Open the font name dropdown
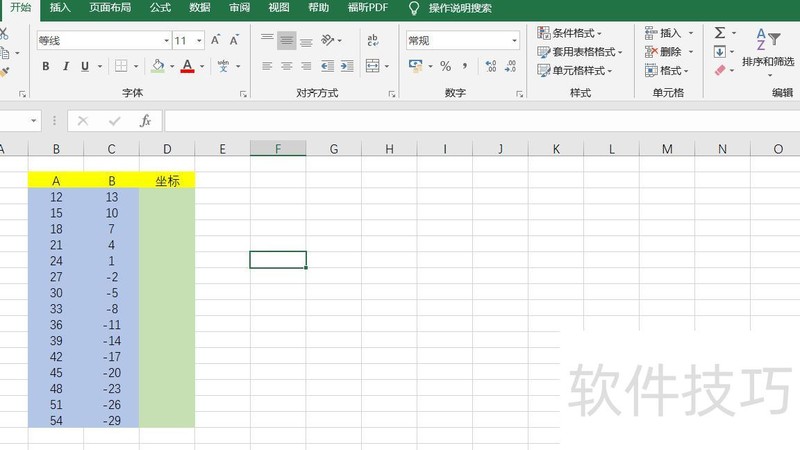 166,41
